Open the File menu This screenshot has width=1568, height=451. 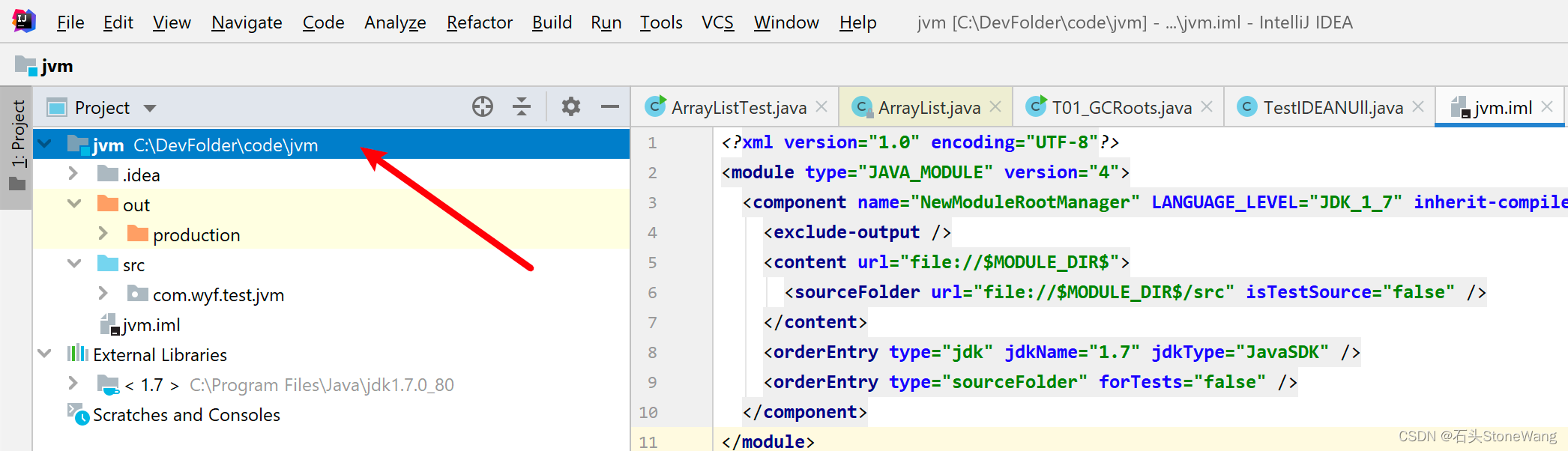pos(70,22)
